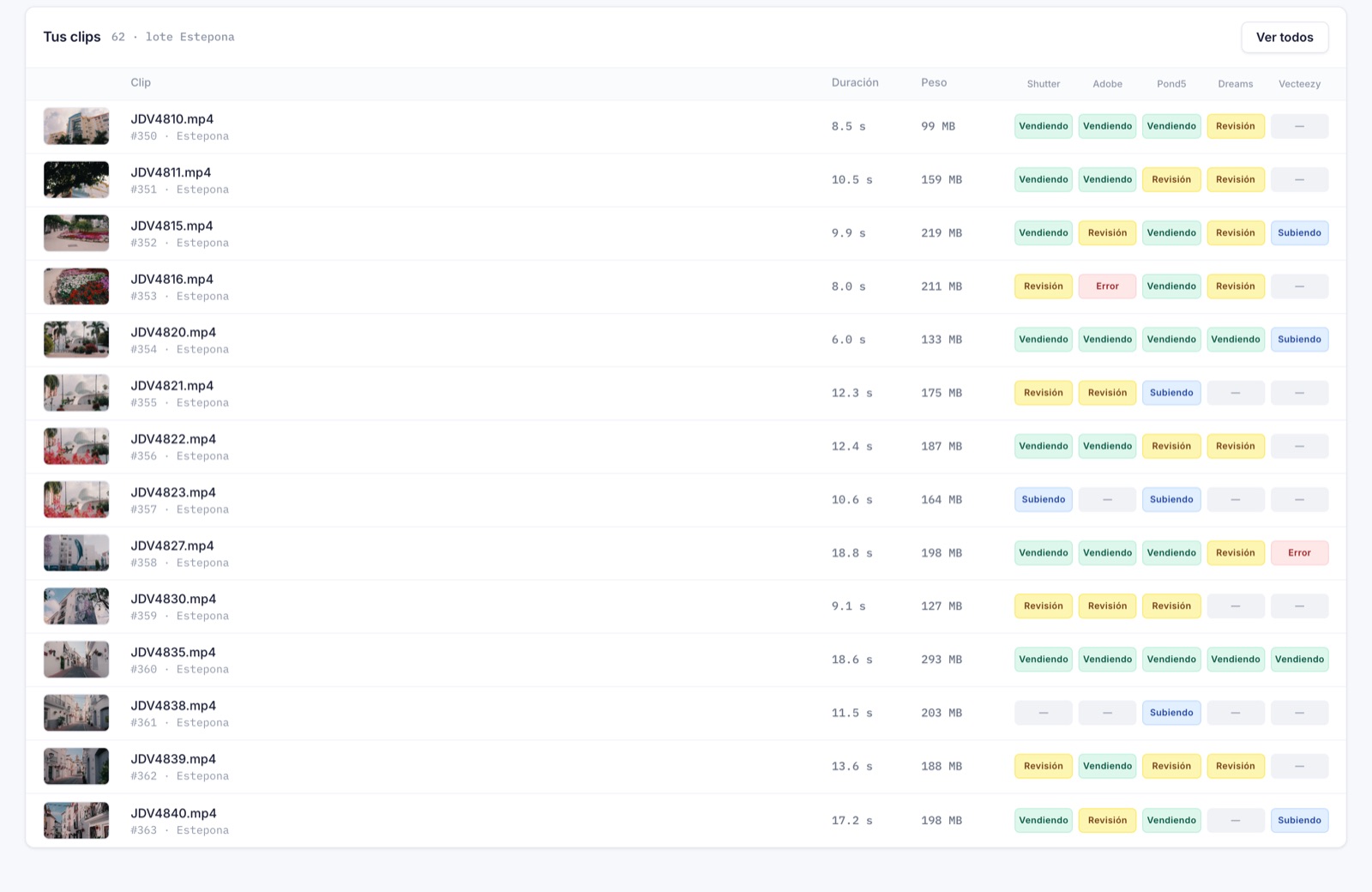This screenshot has height=892, width=1372.
Task: Click Dreams Vendiendo badge for JDV4820.mp4
Action: (1236, 340)
